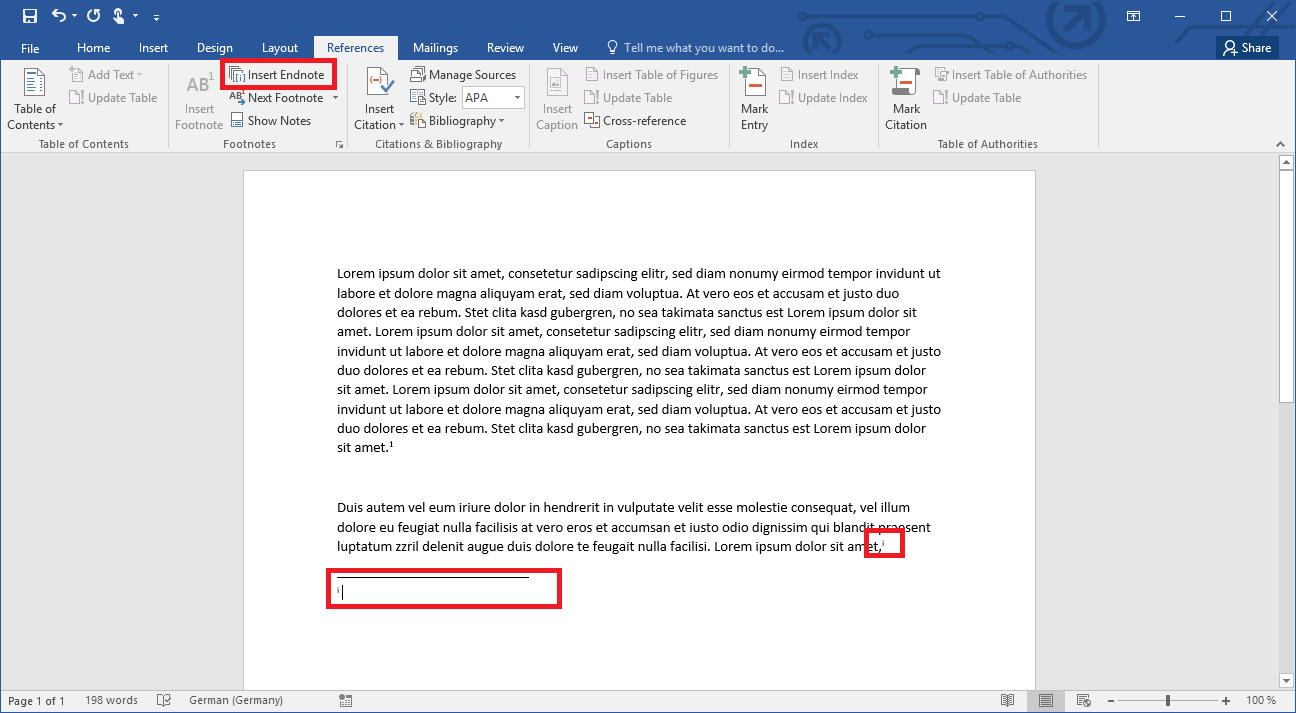Click the Share button
The width and height of the screenshot is (1296, 713).
(x=1246, y=48)
